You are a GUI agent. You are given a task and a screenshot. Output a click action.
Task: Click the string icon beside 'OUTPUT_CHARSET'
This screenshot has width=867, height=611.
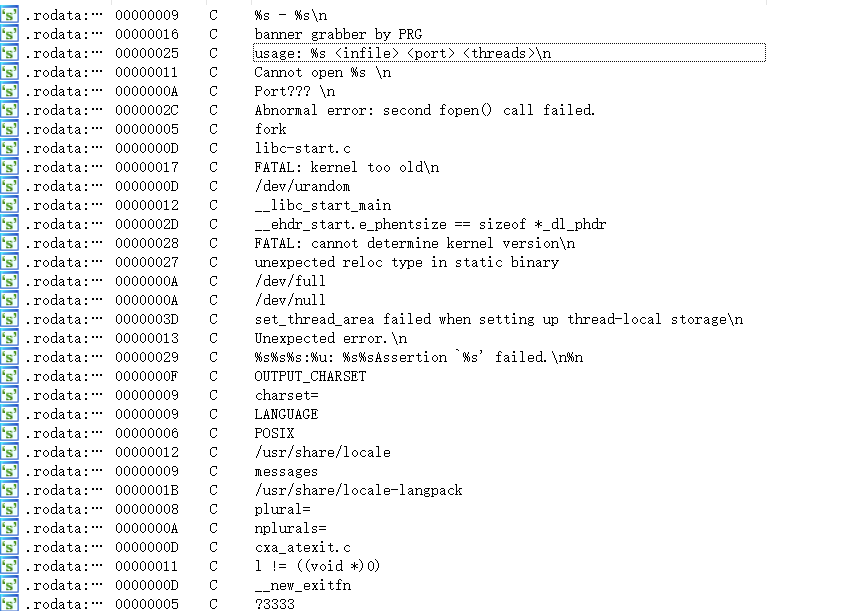[x=10, y=376]
